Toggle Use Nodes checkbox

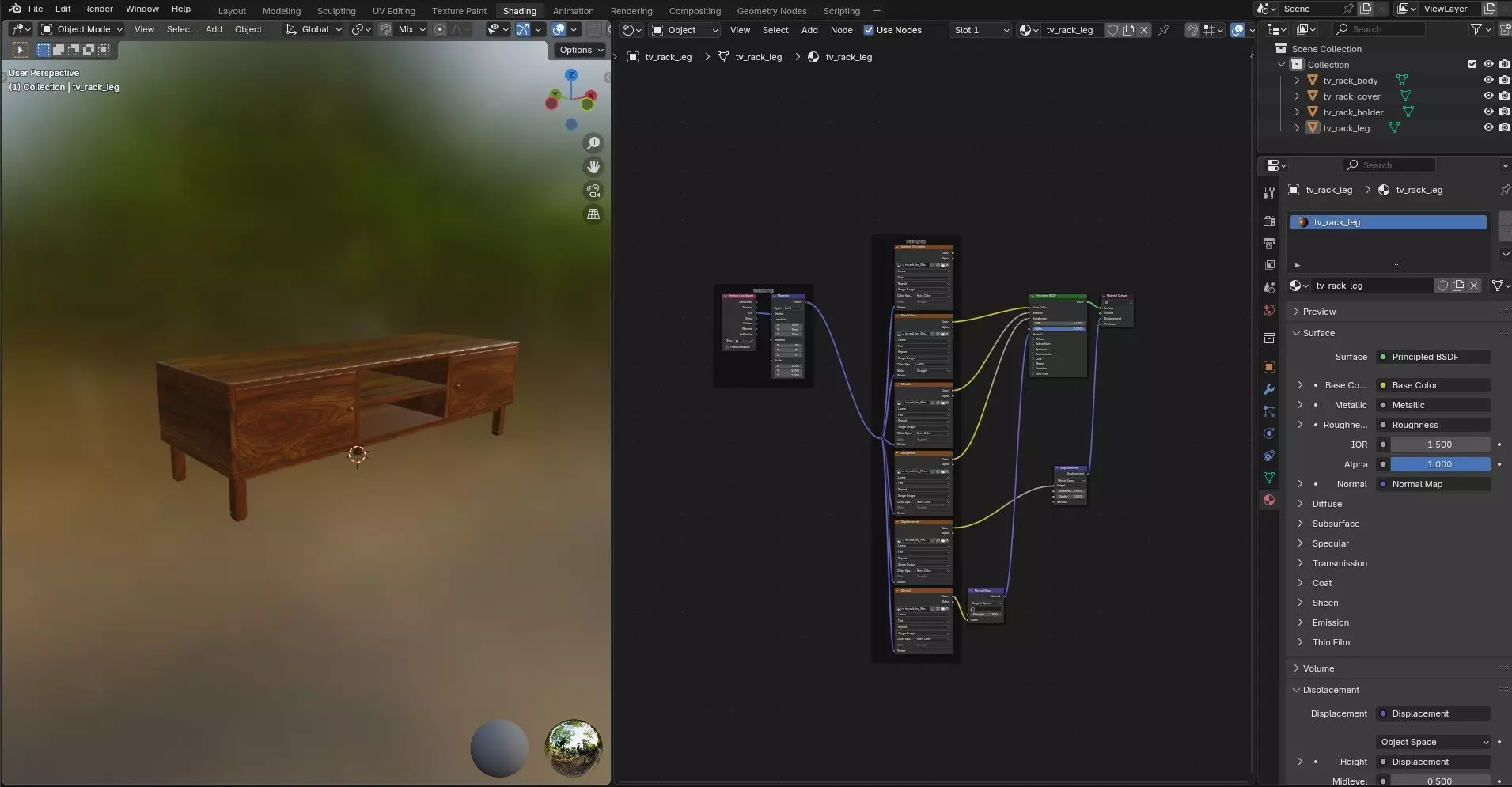click(869, 30)
